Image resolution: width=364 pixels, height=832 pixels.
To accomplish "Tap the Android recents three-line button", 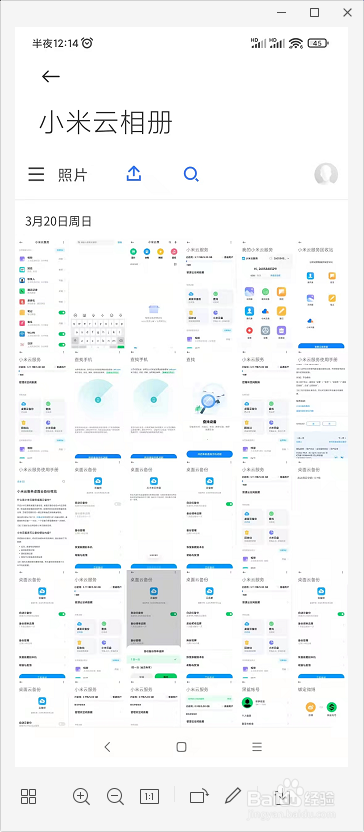I will pyautogui.click(x=257, y=747).
